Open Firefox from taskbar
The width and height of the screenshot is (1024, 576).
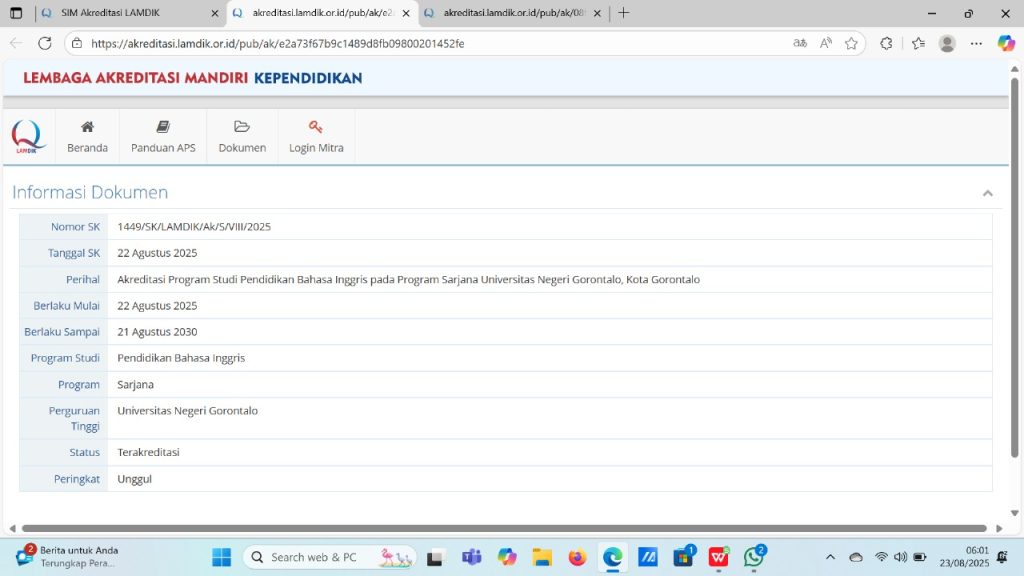pos(577,557)
